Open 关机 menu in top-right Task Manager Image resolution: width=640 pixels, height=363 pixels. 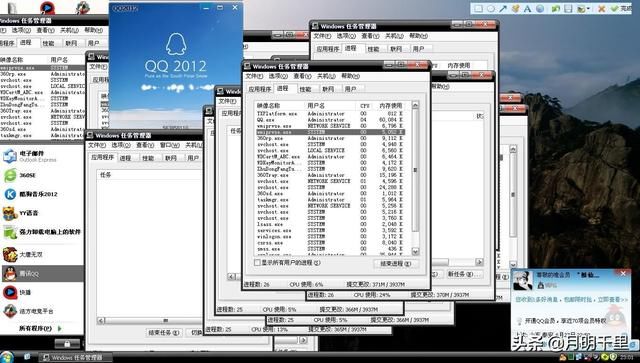(394, 36)
